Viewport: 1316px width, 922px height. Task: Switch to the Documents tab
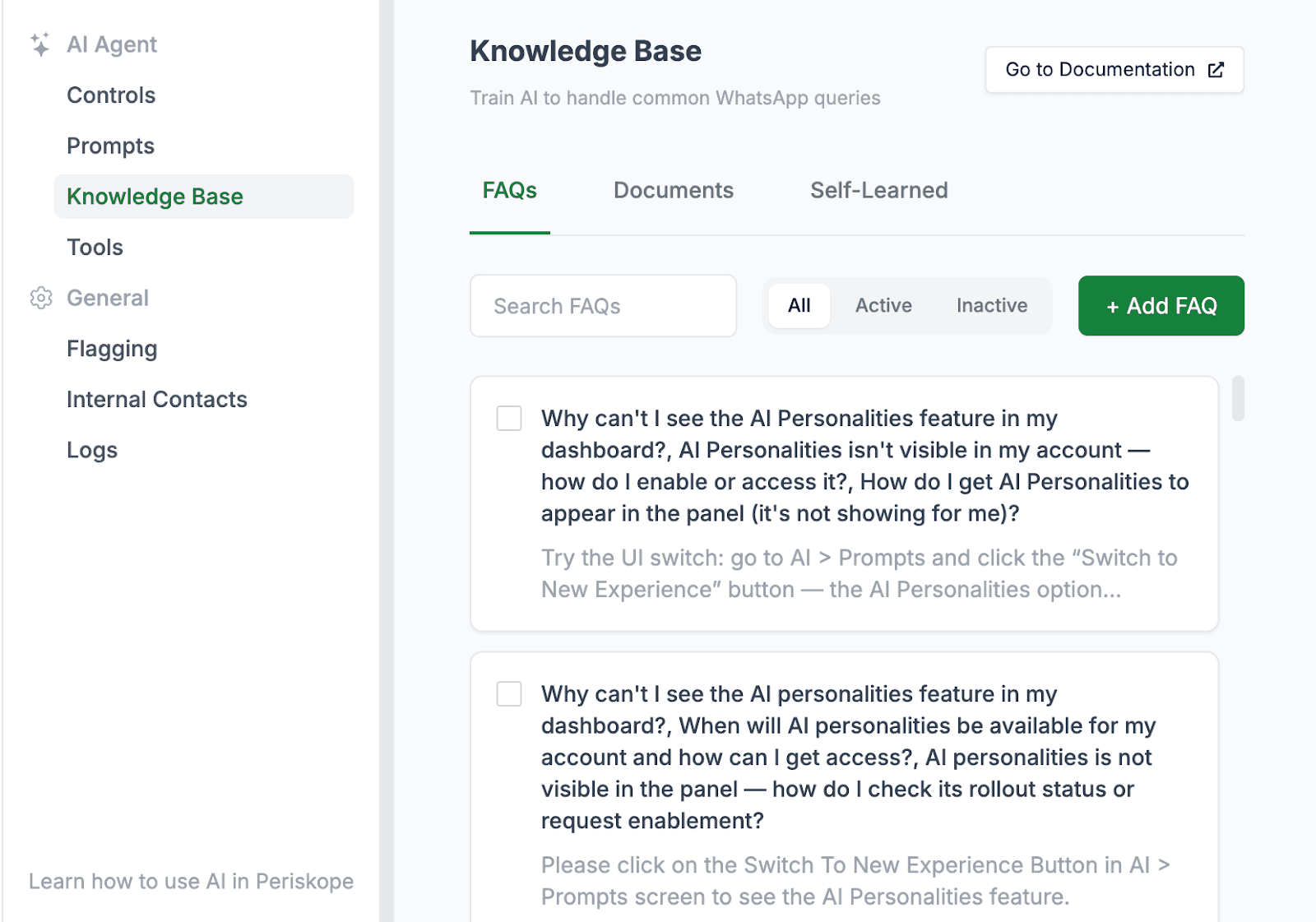(x=673, y=190)
